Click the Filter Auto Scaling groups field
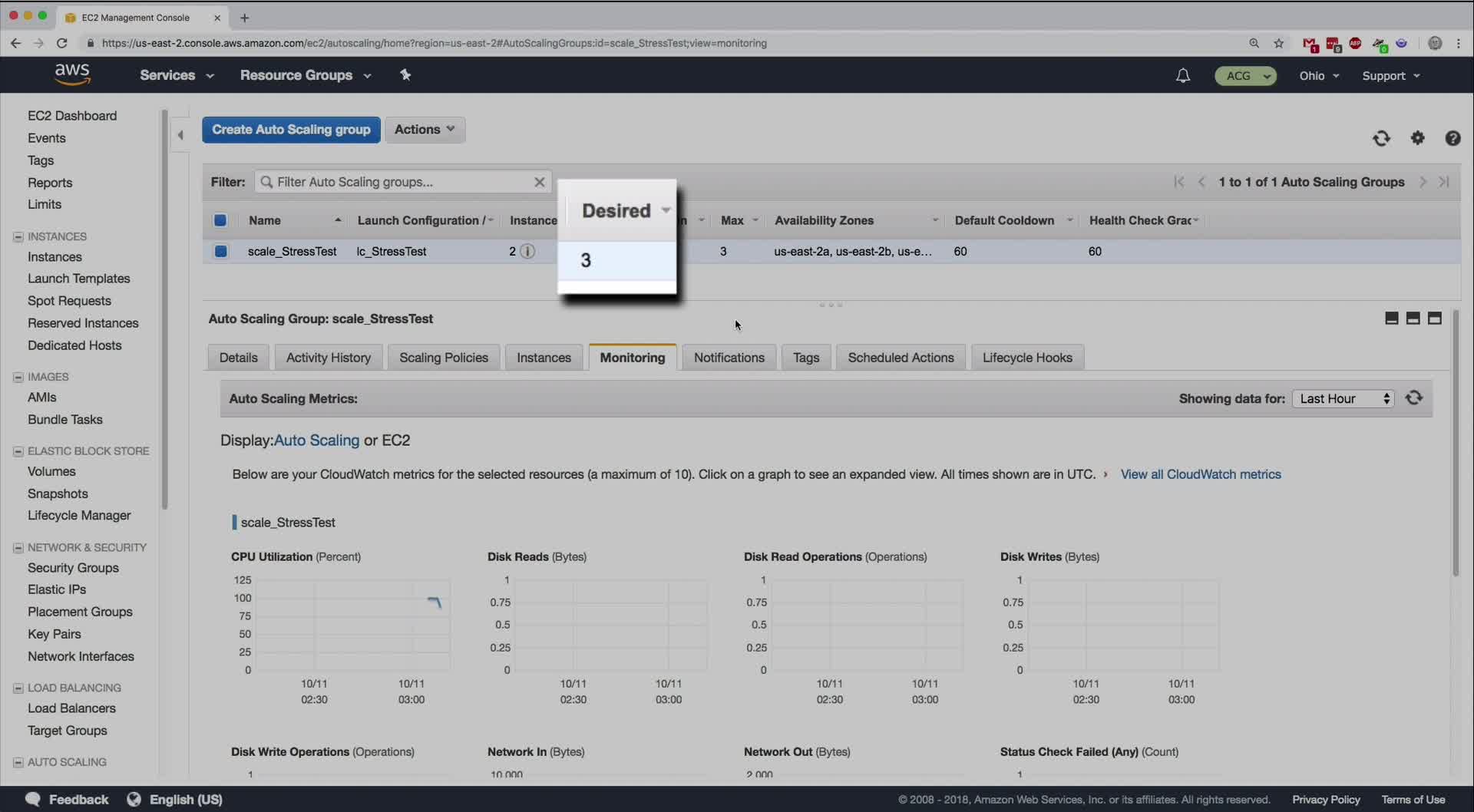This screenshot has height=812, width=1474. [x=403, y=182]
